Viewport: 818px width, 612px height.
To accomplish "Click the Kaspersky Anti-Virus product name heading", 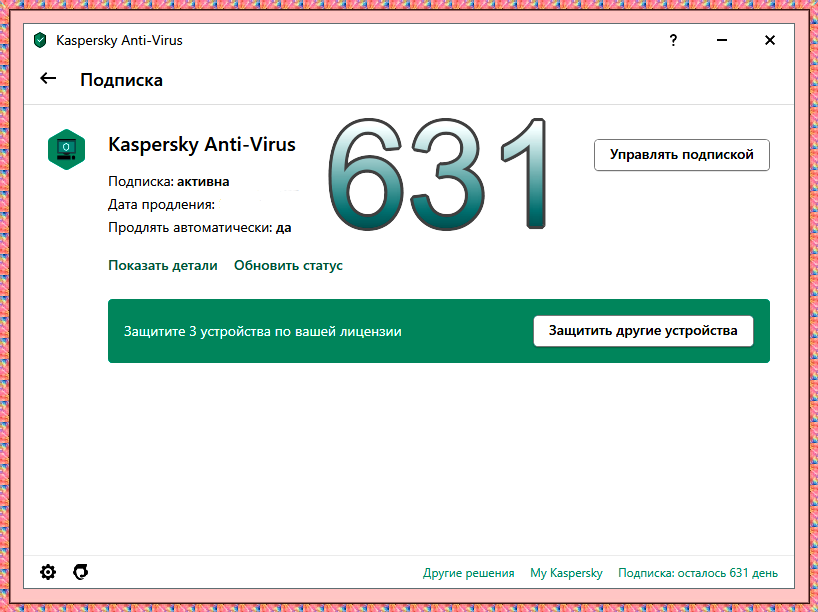I will 202,144.
